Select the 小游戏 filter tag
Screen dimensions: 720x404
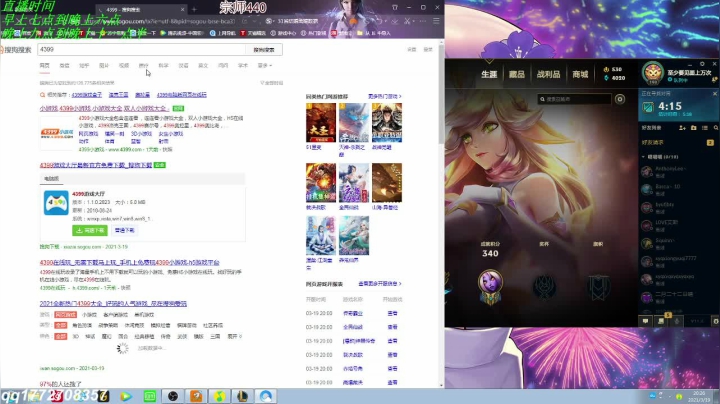click(89, 315)
